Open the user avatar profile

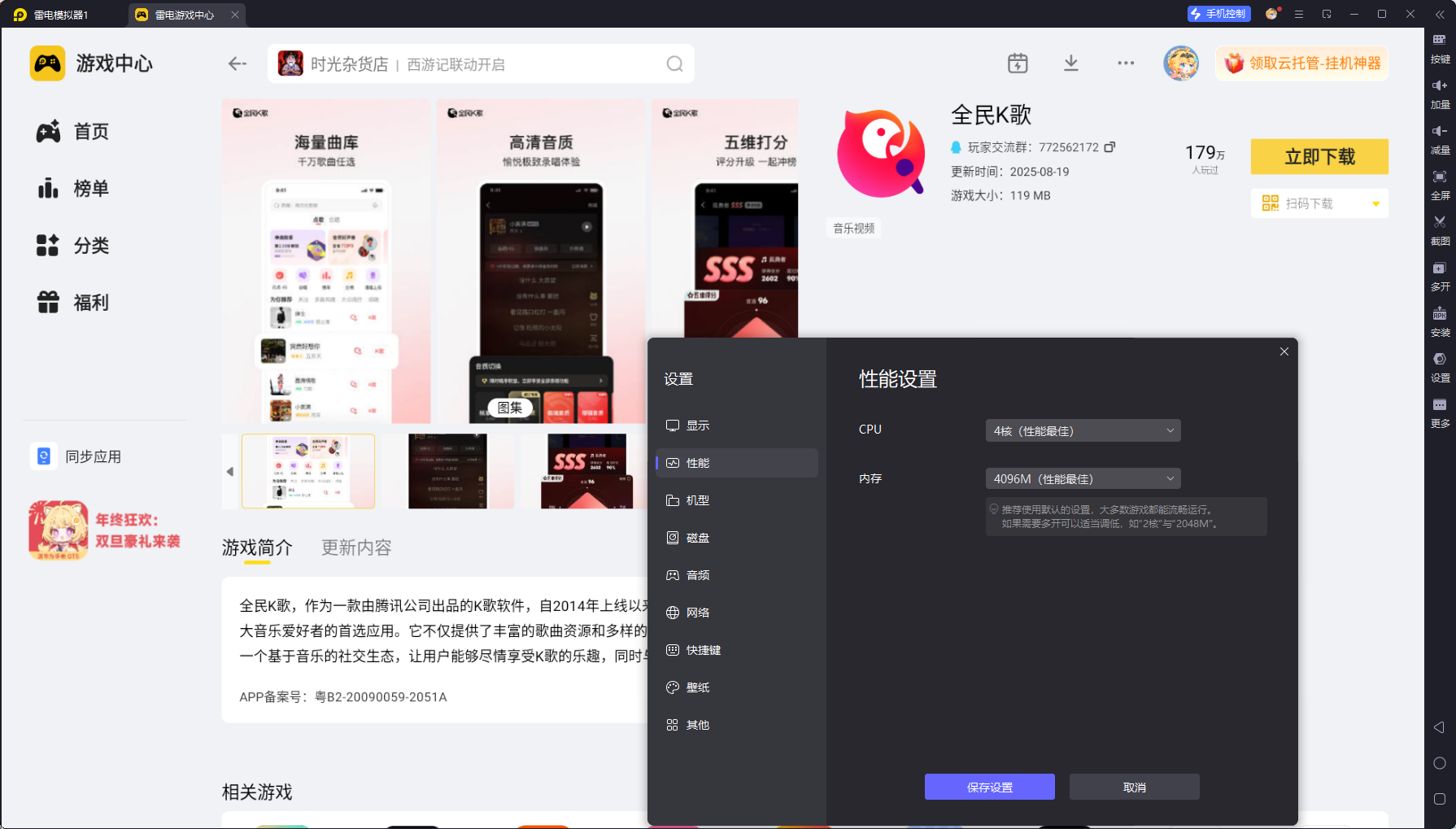1181,63
